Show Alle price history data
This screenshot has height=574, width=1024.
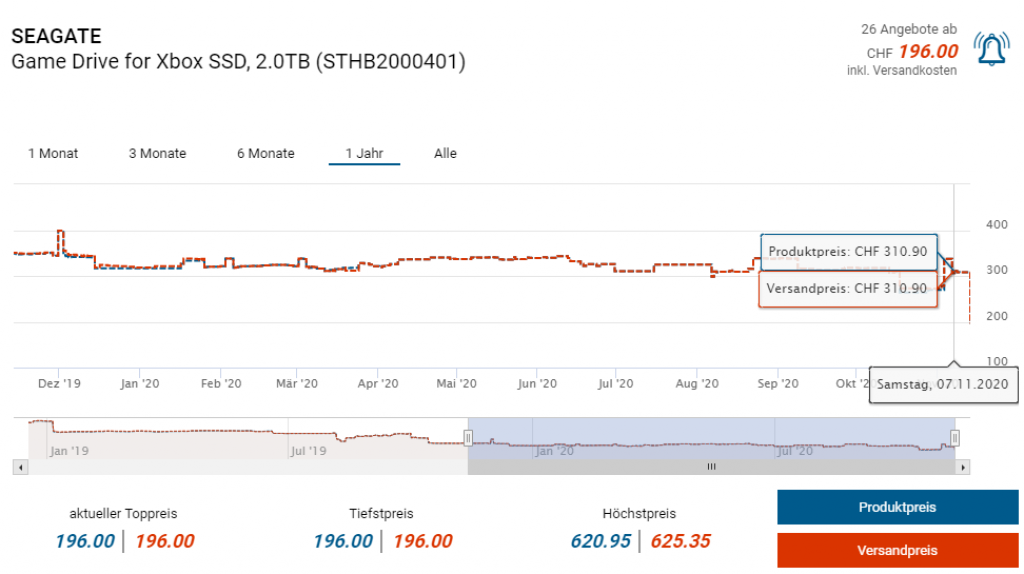coord(445,153)
